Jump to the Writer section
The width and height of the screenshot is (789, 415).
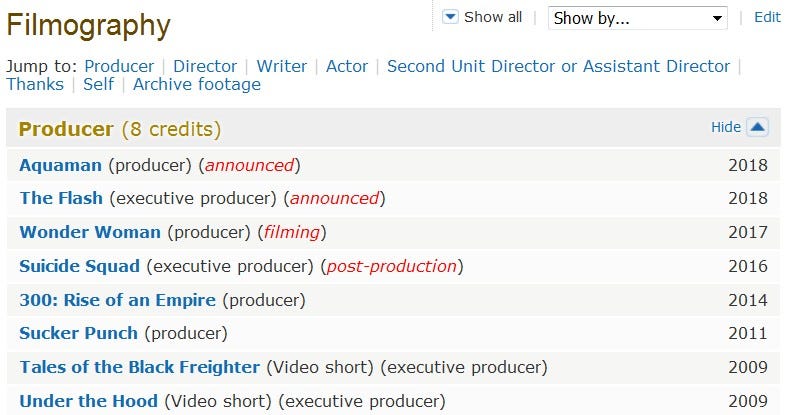click(281, 66)
